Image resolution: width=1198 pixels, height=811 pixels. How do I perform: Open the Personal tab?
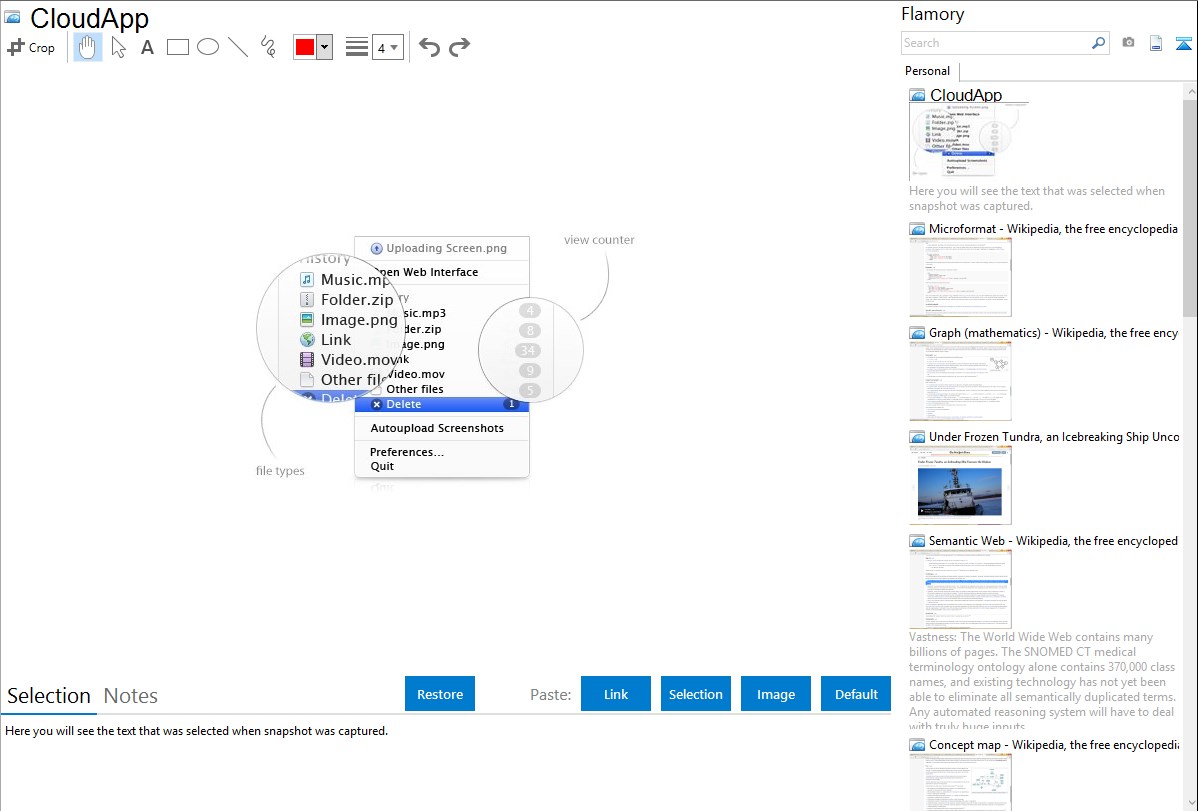pyautogui.click(x=927, y=71)
